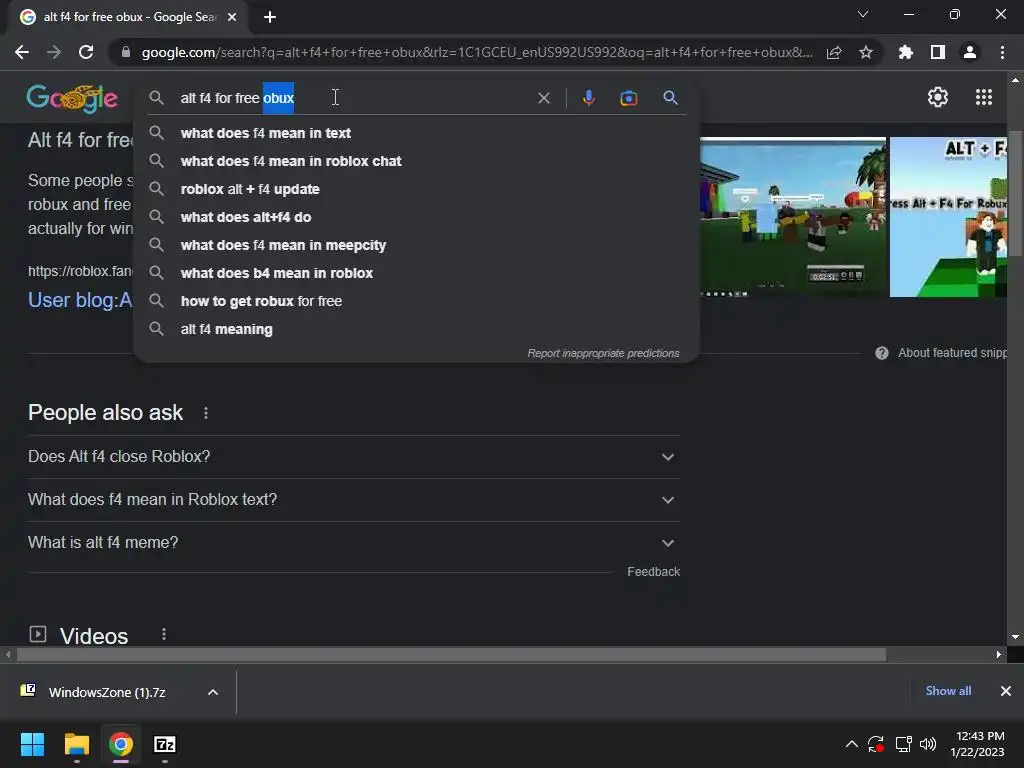Select suggestion 'what does f4 mean in text'
1024x768 pixels.
click(416, 133)
